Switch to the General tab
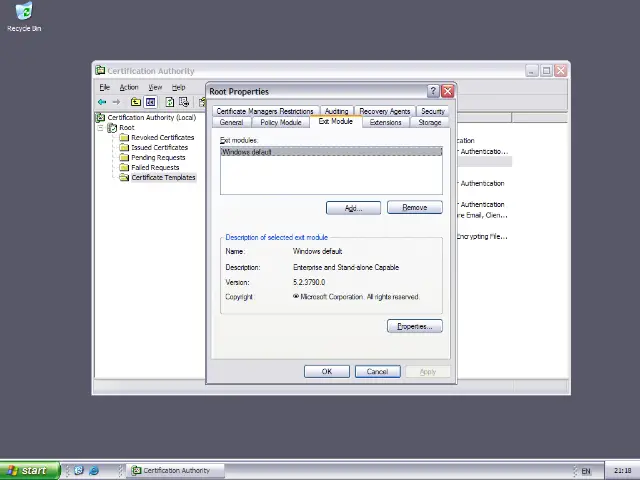Viewport: 640px width, 480px height. point(231,122)
